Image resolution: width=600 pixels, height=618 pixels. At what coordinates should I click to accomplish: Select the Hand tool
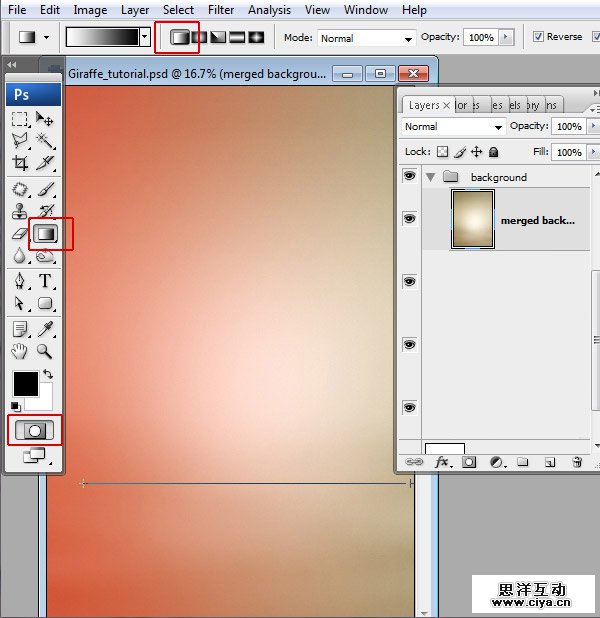point(20,351)
